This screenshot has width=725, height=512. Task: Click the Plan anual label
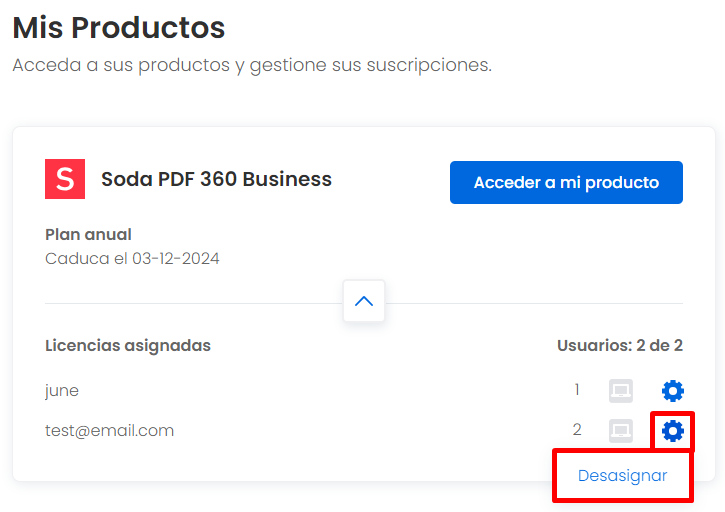[x=88, y=234]
